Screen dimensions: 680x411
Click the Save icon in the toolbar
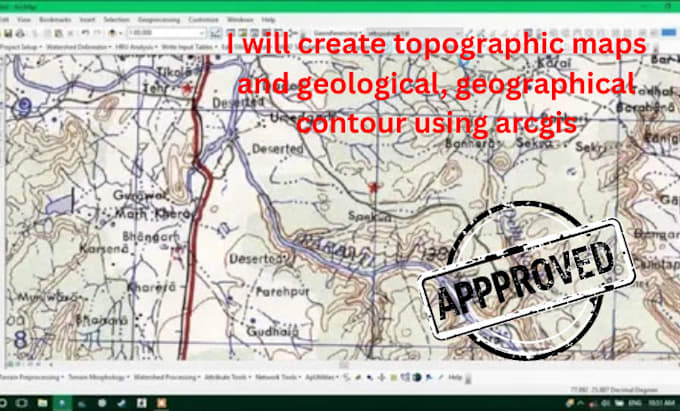point(8,33)
